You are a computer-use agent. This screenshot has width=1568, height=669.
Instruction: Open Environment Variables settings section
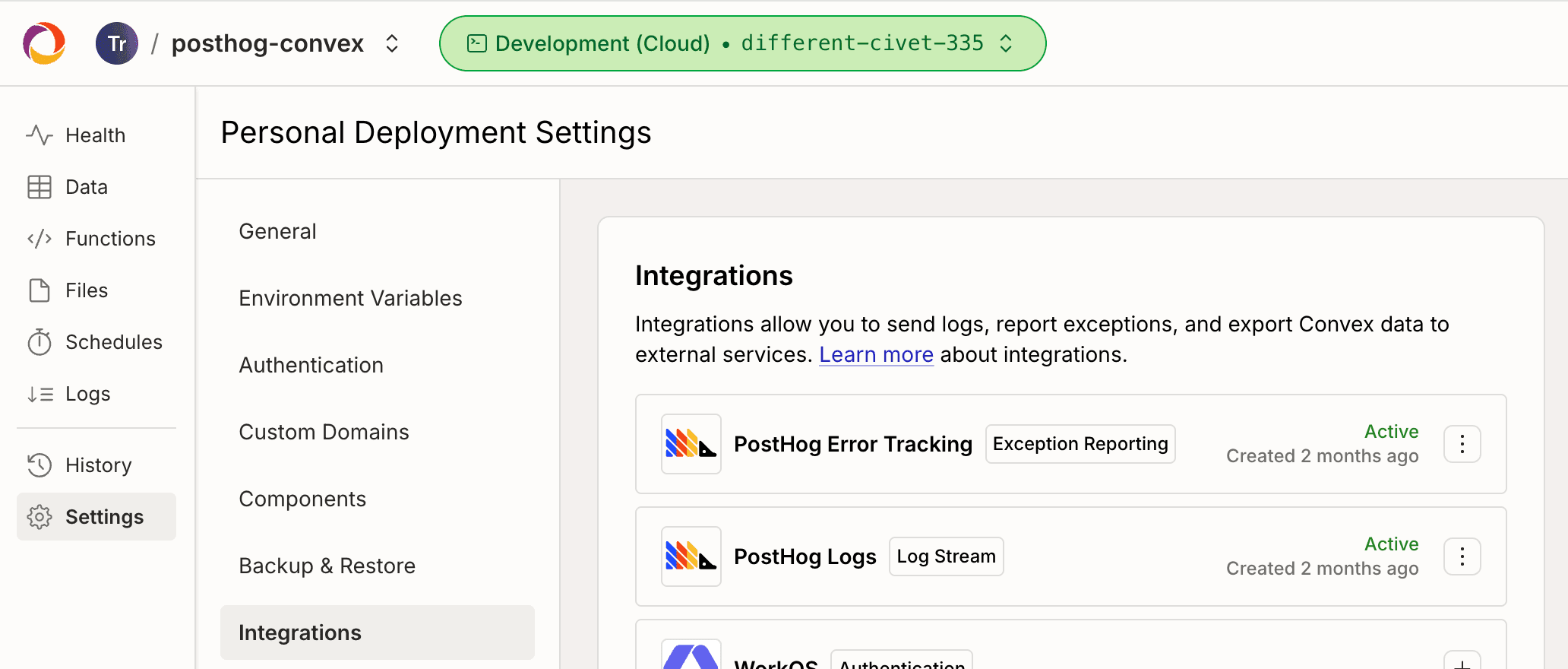point(378,298)
